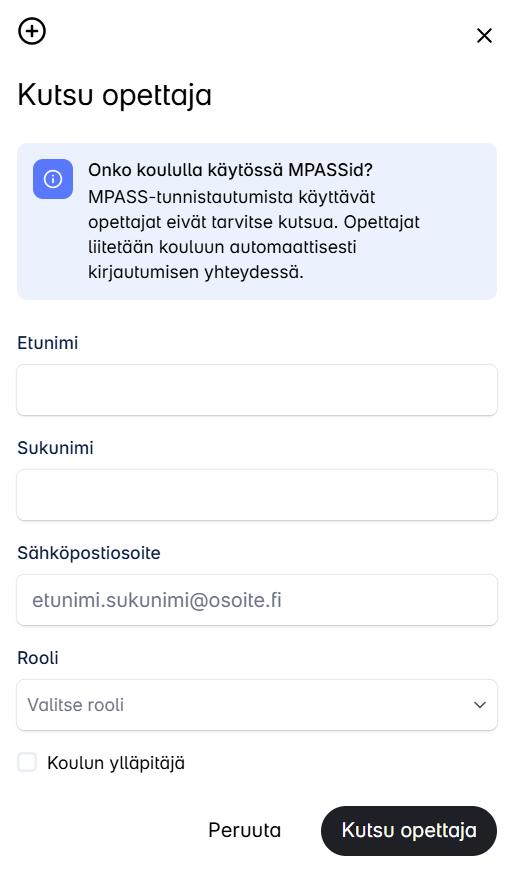Screen dimensions: 517x875
Task: Click the Peruuta button
Action: [245, 830]
